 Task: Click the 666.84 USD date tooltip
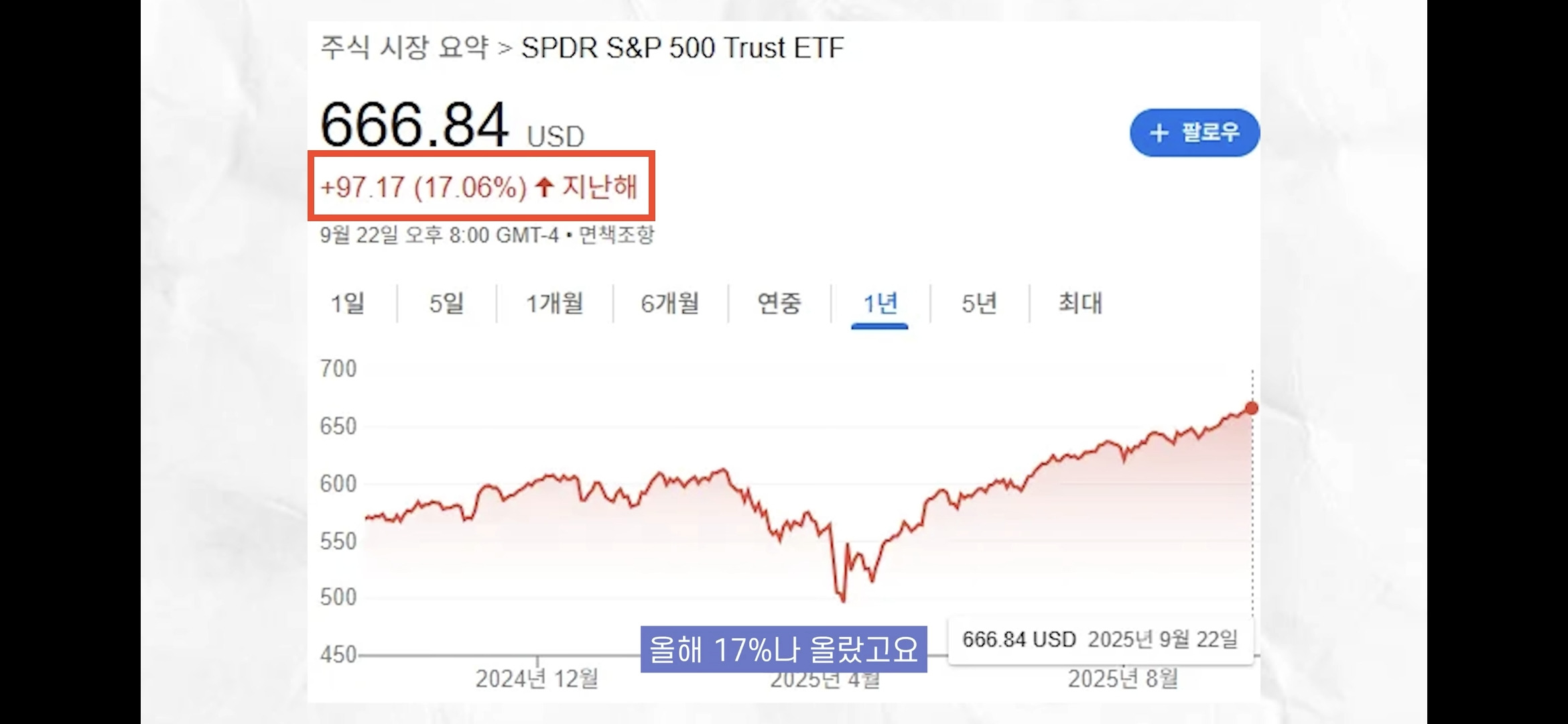[x=1100, y=639]
